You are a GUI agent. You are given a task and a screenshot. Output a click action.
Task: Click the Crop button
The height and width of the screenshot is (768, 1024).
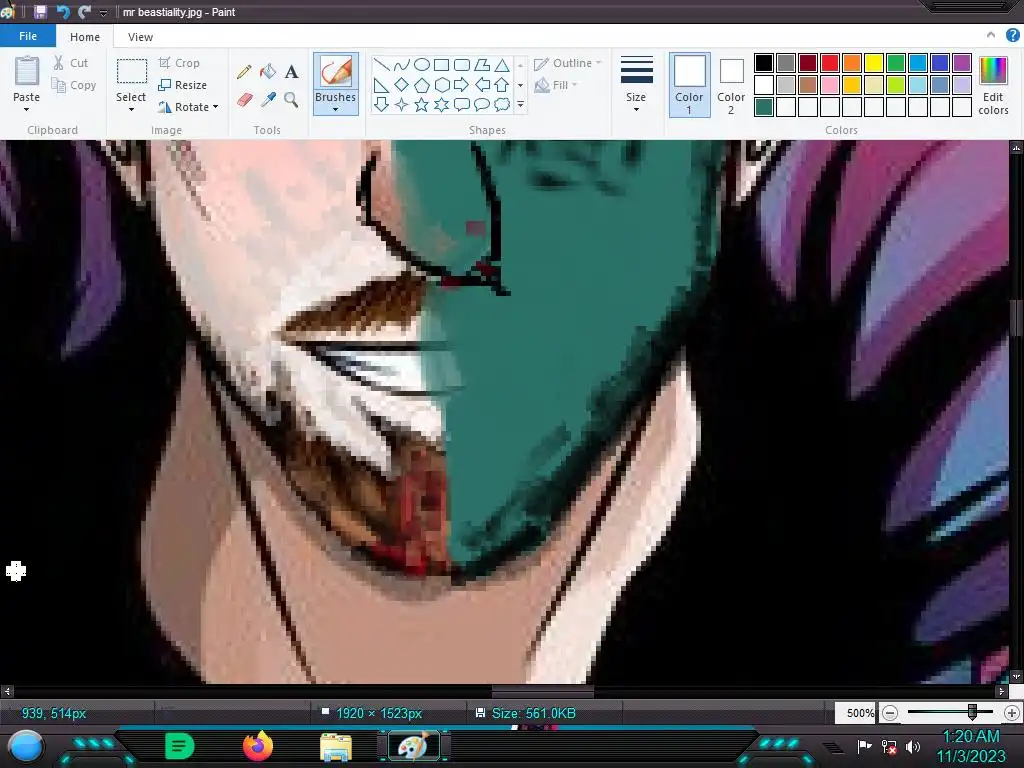[x=179, y=63]
